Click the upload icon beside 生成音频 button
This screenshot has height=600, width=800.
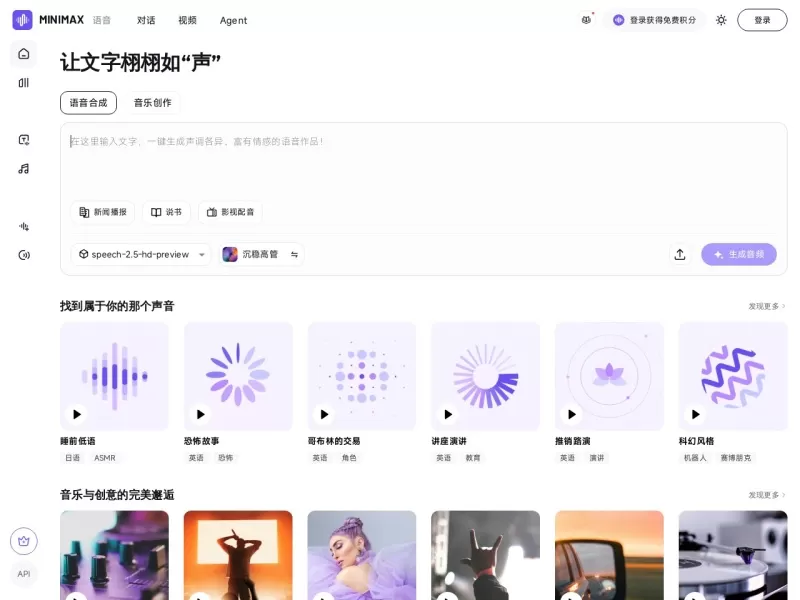pos(680,254)
